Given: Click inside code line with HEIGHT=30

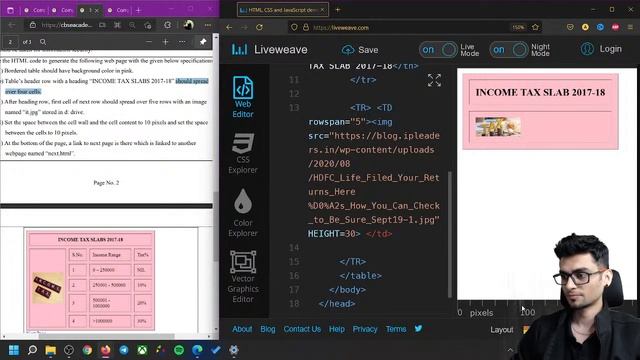Looking at the screenshot, I should pyautogui.click(x=350, y=234).
